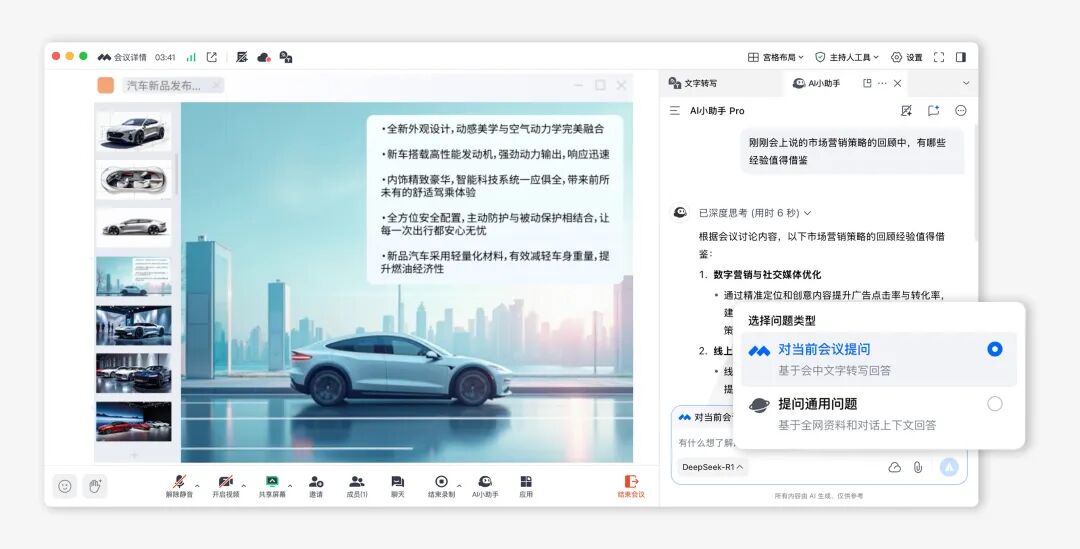Open the 聊天 chat panel
Image resolution: width=1080 pixels, height=549 pixels.
point(397,485)
